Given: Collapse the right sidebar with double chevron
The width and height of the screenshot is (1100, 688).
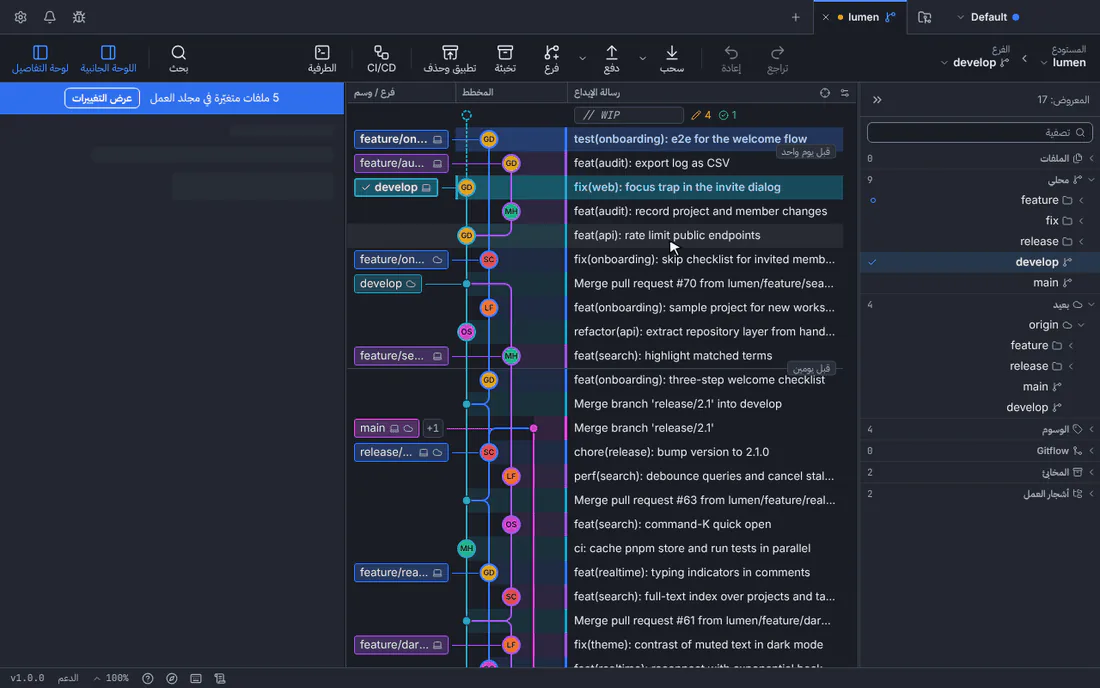Looking at the screenshot, I should 877,100.
